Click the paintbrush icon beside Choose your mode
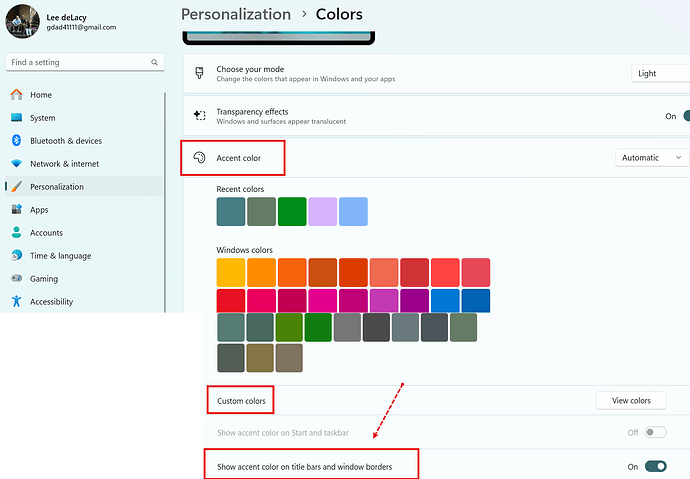This screenshot has width=690, height=479. [199, 73]
